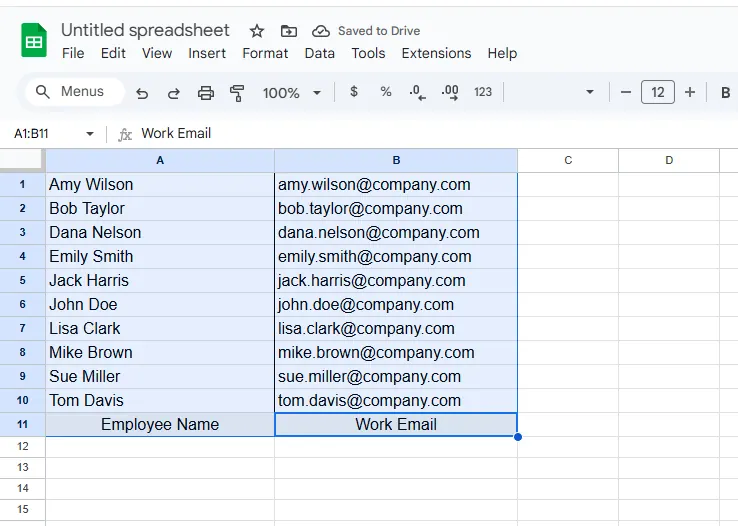
Task: Apply percent format to the selection
Action: [x=386, y=92]
